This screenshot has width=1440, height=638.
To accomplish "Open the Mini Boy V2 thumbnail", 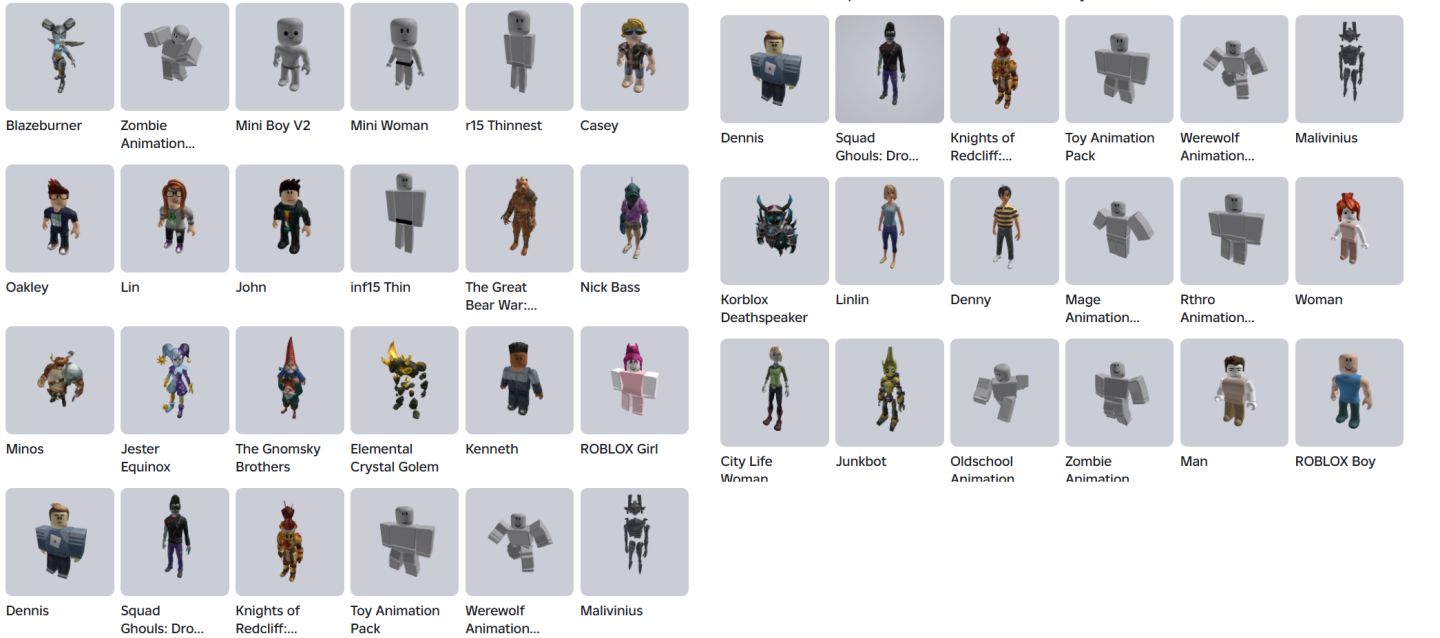I will (x=290, y=56).
